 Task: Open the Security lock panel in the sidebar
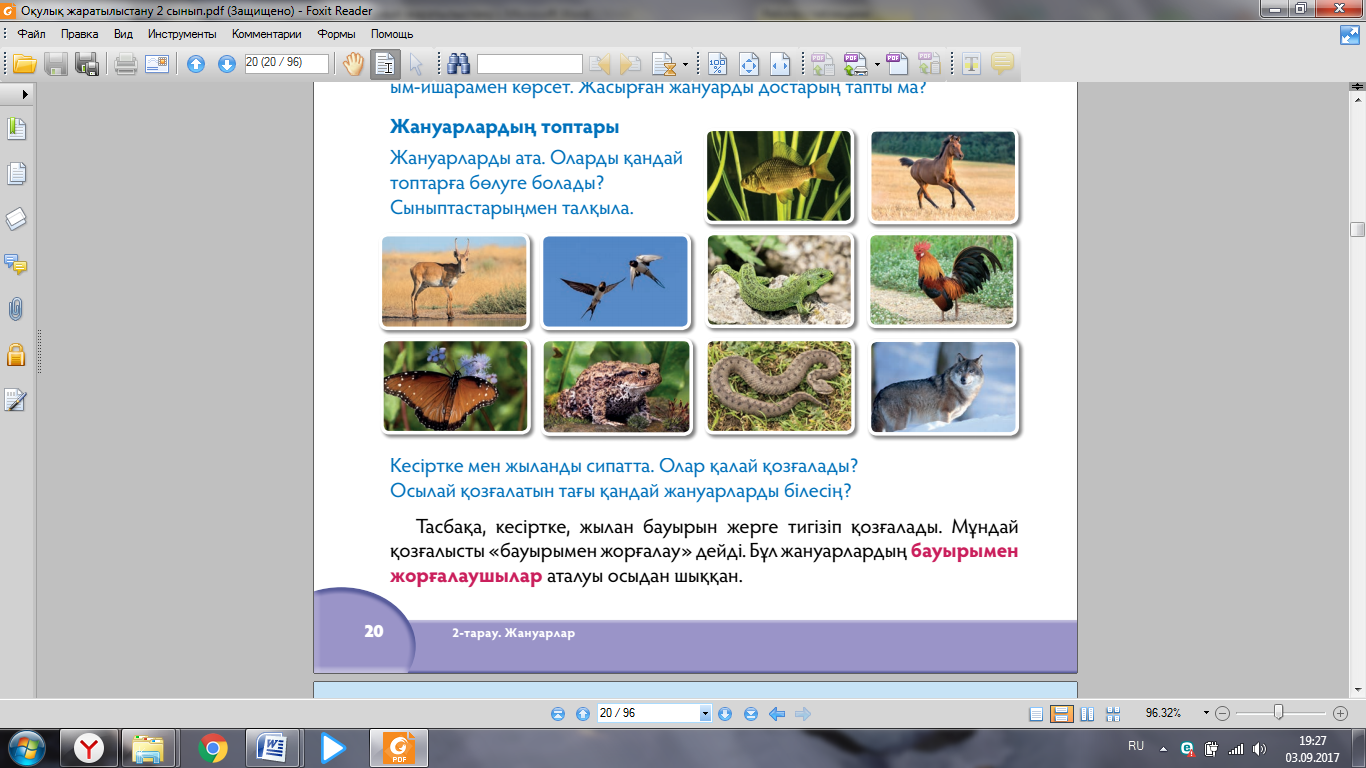tap(16, 354)
